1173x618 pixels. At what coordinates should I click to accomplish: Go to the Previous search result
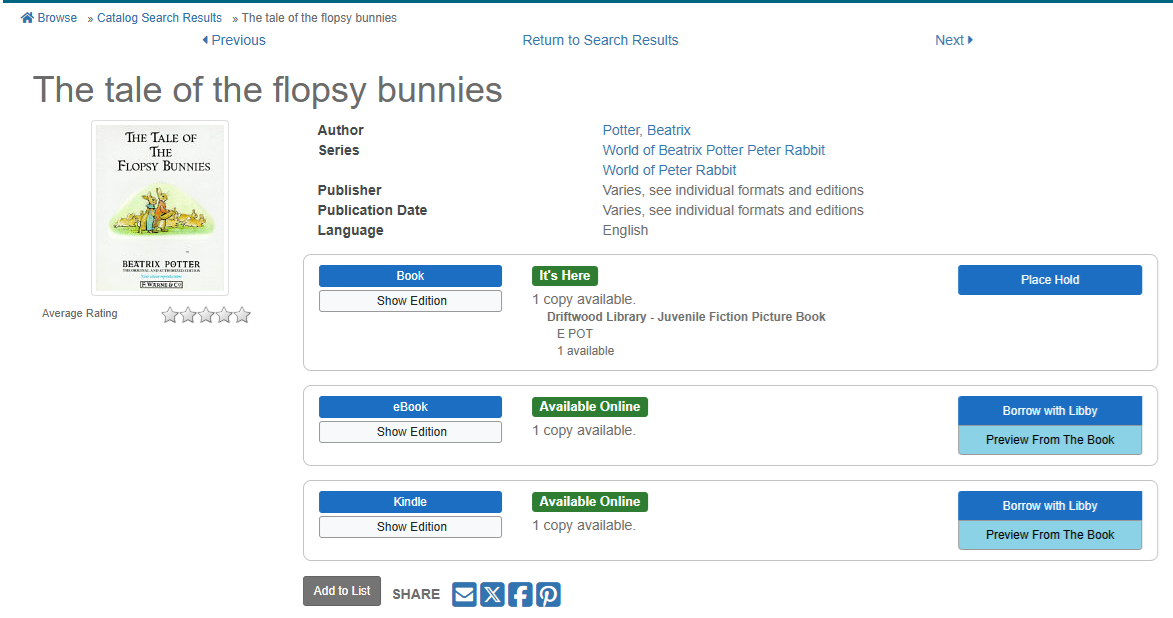(234, 40)
